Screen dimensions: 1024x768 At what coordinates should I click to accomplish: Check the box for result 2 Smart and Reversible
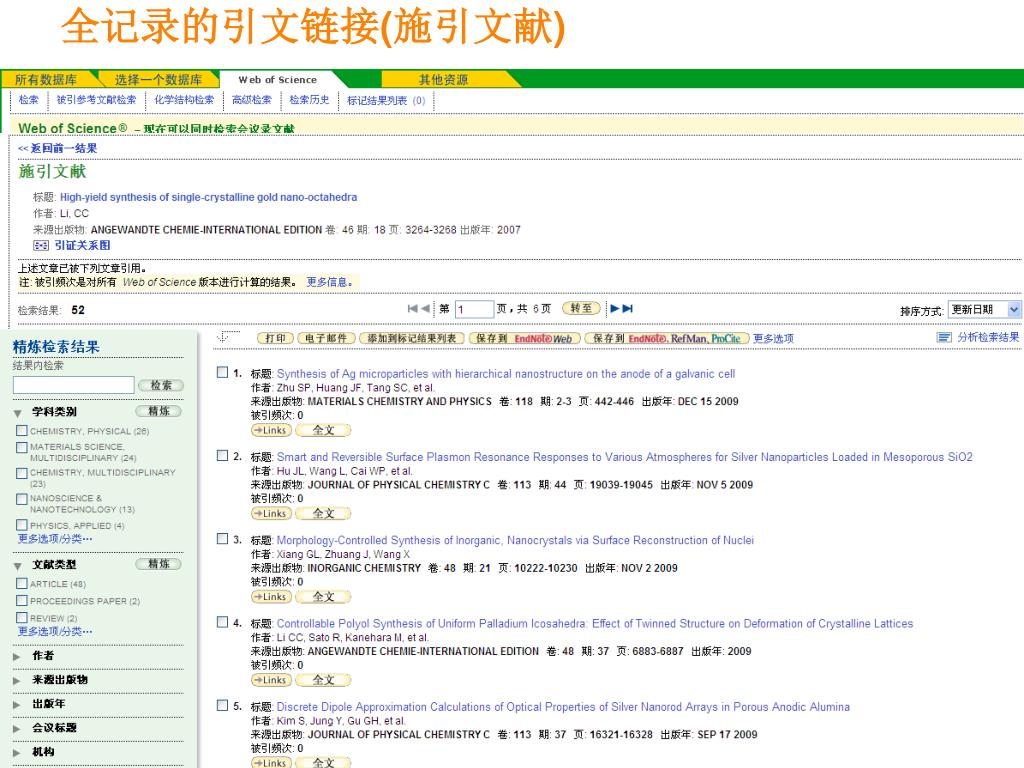223,456
